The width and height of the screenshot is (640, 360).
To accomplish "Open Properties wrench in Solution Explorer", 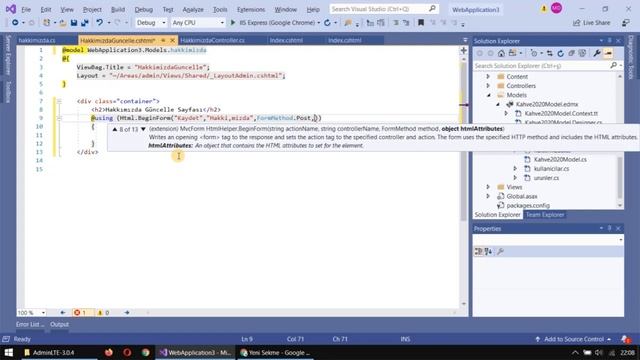I will [597, 53].
